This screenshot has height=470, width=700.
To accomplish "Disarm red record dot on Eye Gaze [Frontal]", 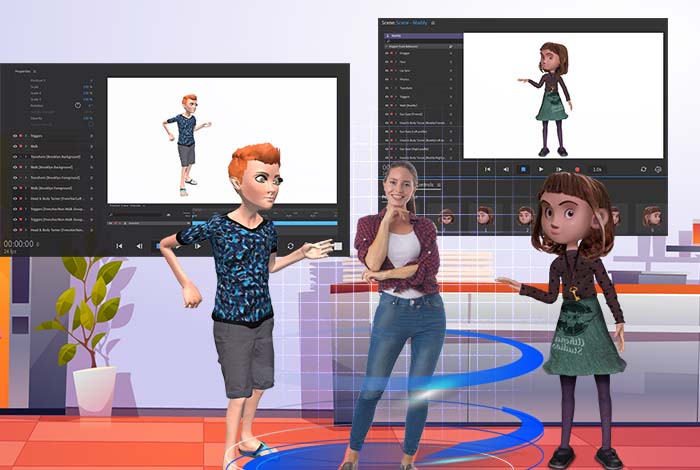I will pyautogui.click(x=392, y=114).
